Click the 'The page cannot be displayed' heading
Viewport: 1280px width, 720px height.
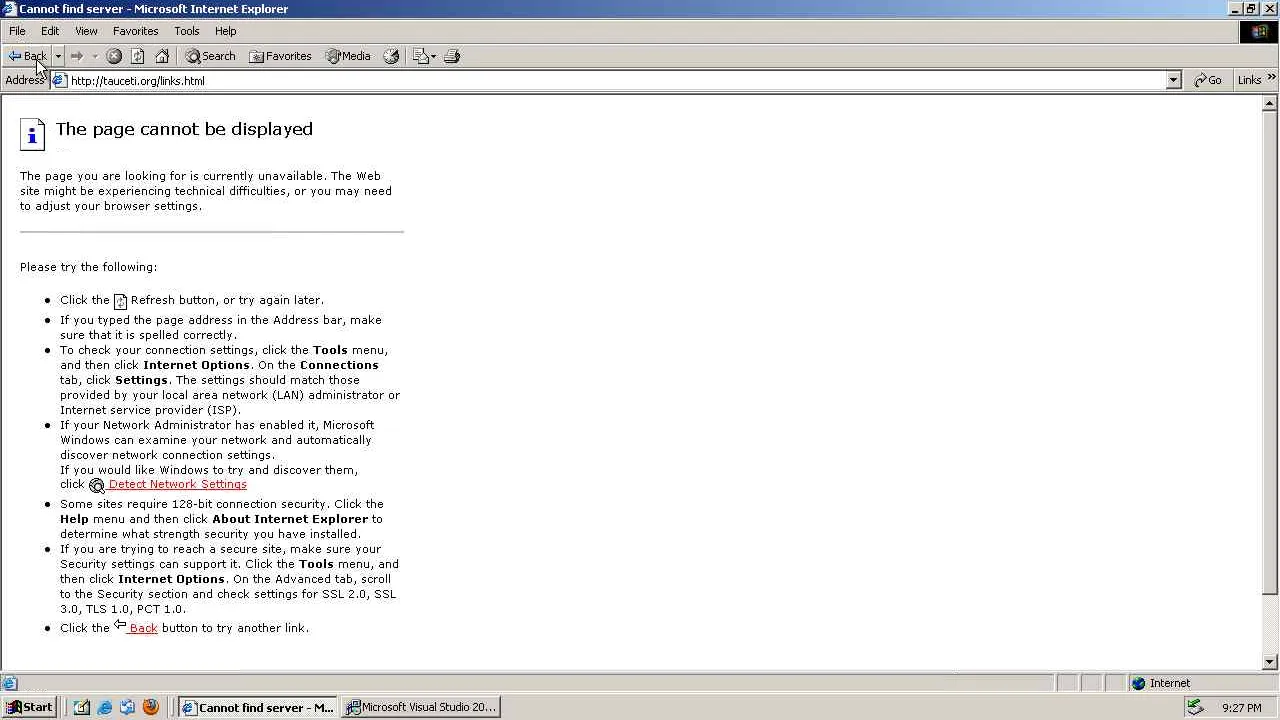[x=184, y=129]
